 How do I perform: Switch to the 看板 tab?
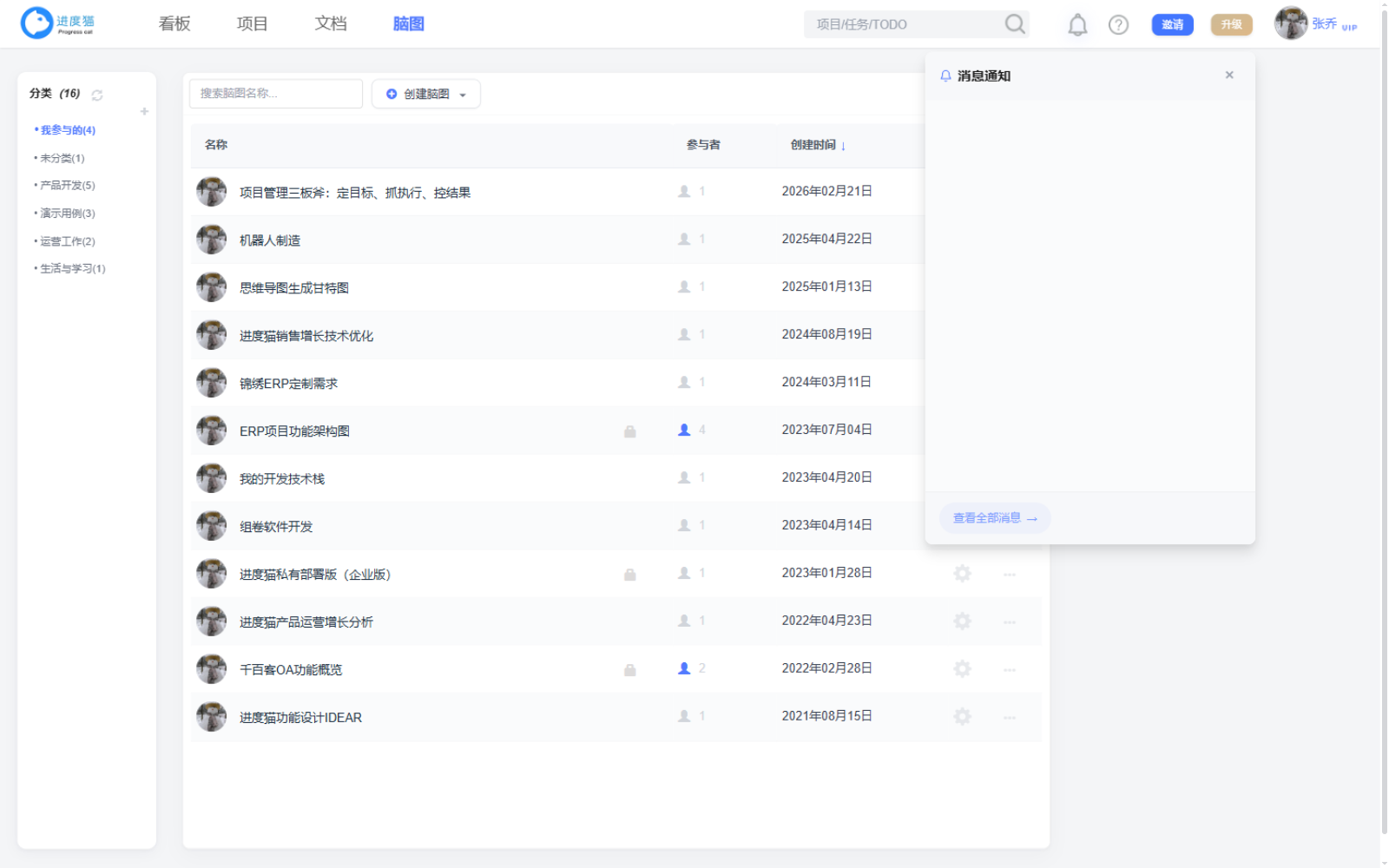(x=174, y=23)
